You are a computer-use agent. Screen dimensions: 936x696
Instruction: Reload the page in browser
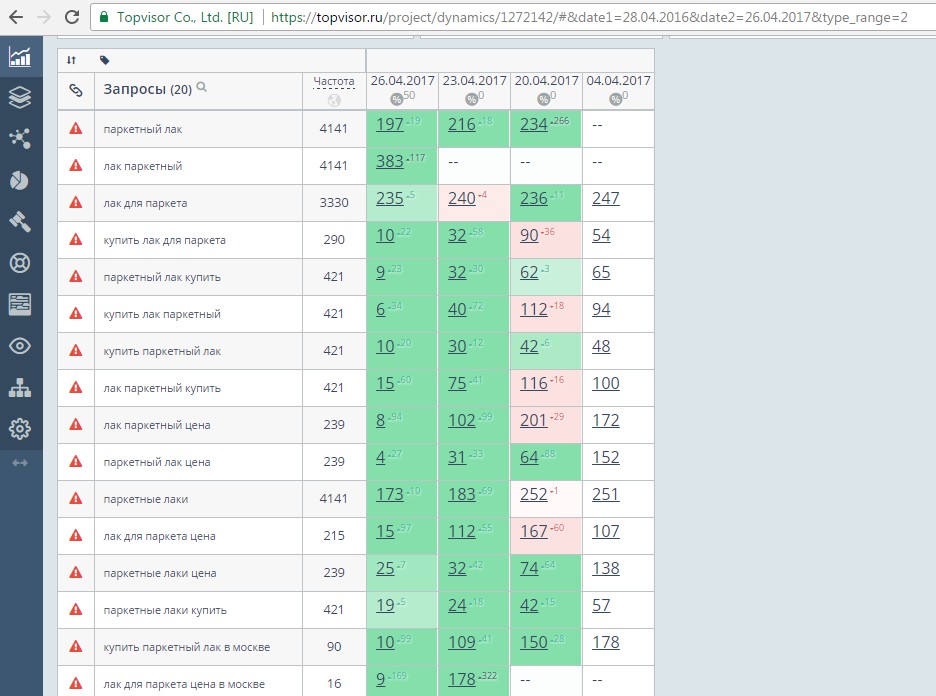pyautogui.click(x=72, y=17)
